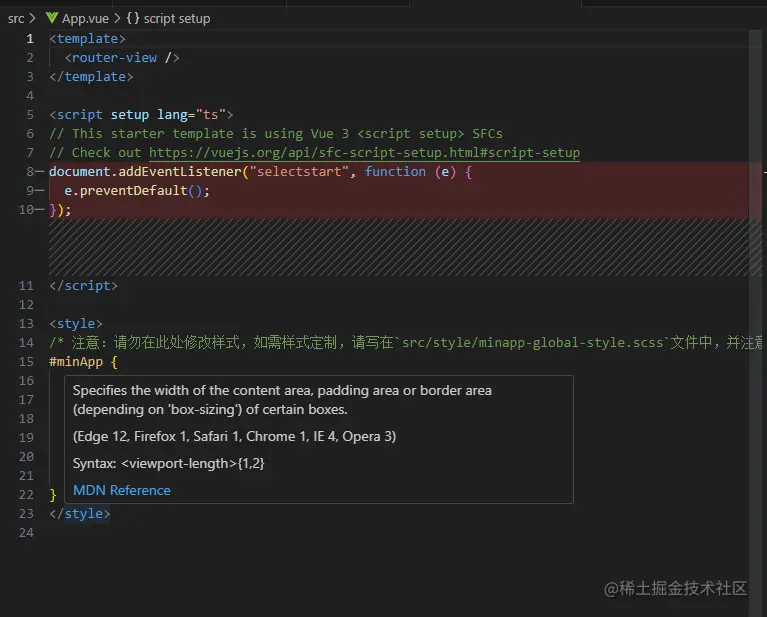
Task: Expand the chevron after src breadcrumb
Action: pyautogui.click(x=32, y=19)
